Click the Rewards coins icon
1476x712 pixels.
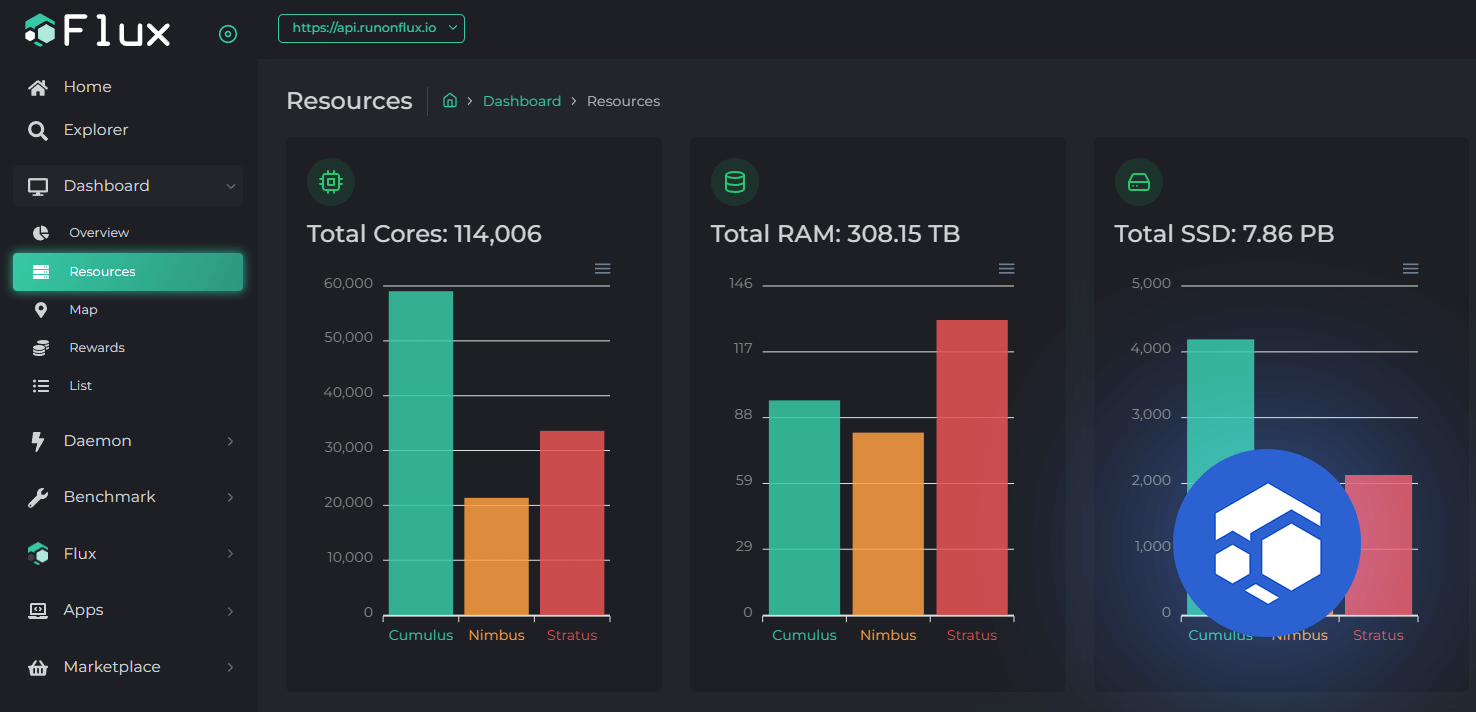[41, 348]
